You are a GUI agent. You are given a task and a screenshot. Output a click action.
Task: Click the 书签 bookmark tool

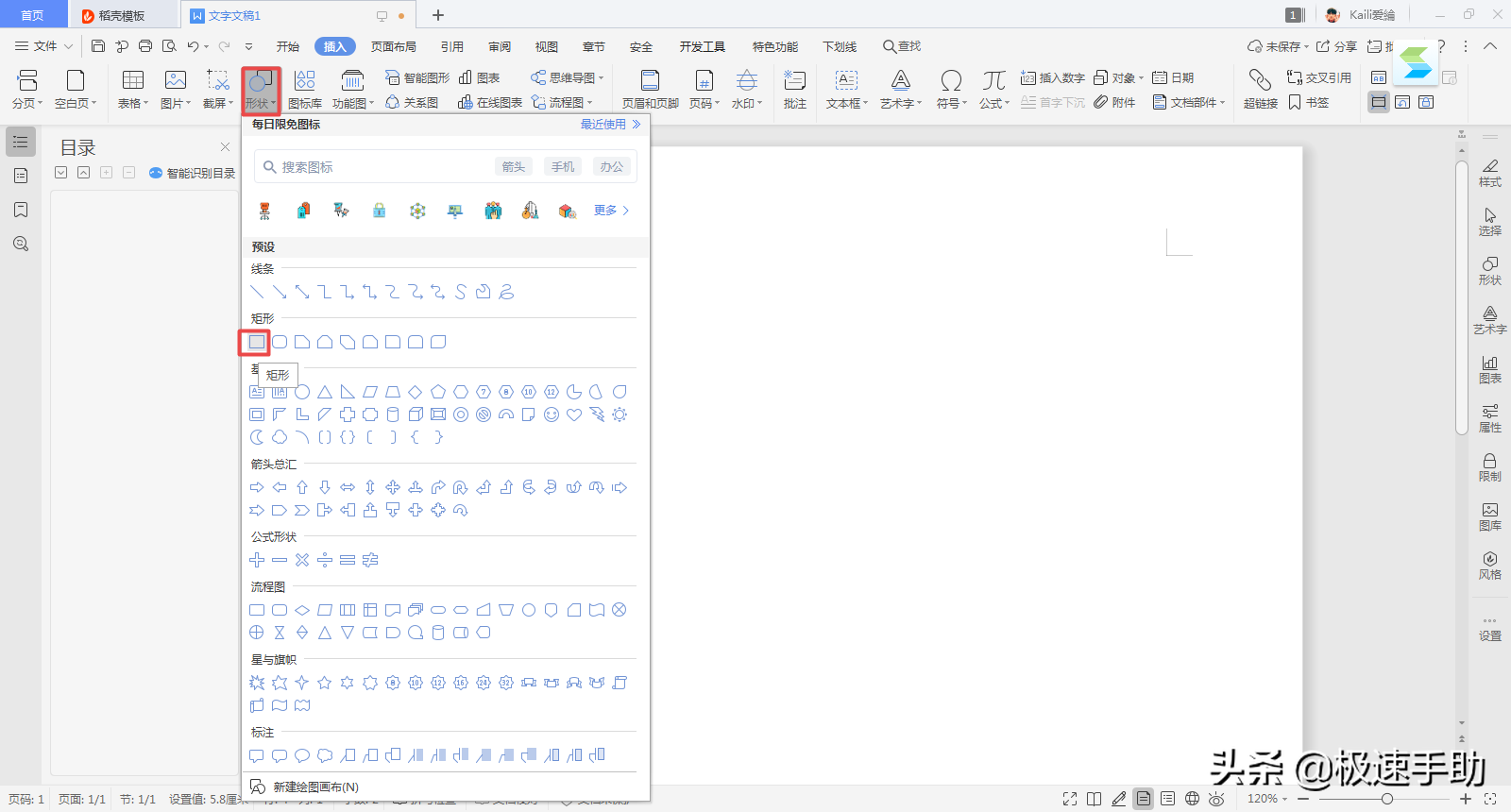click(x=1309, y=102)
